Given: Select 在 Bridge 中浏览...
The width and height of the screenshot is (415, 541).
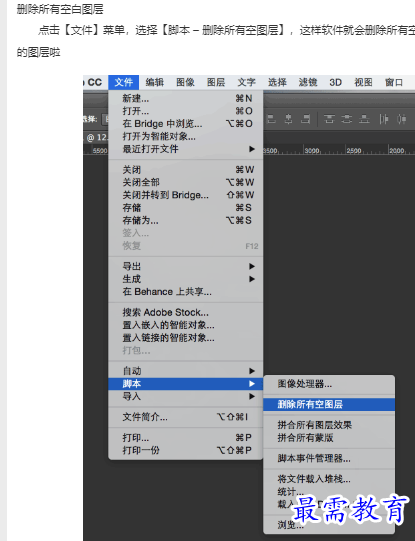Looking at the screenshot, I should pos(186,124).
